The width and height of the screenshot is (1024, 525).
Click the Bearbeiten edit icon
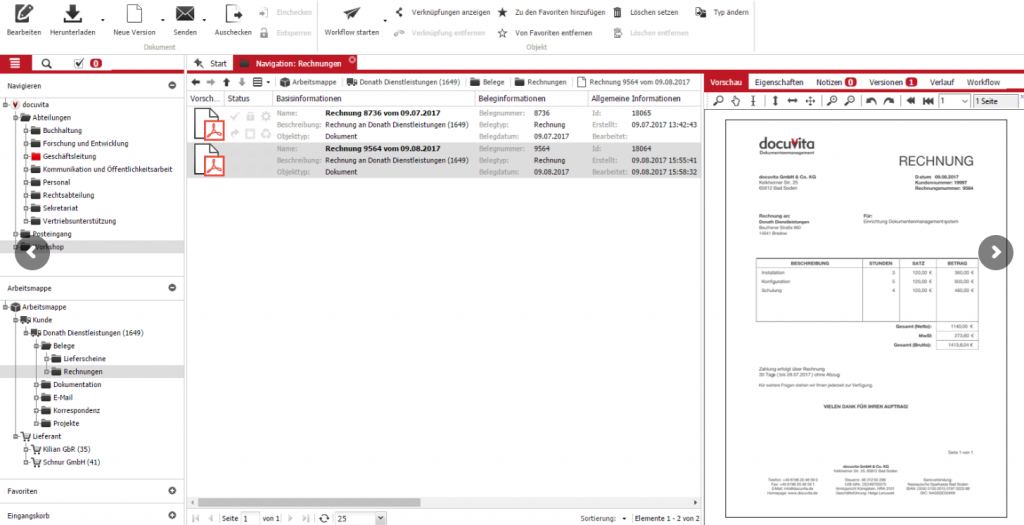click(x=22, y=14)
